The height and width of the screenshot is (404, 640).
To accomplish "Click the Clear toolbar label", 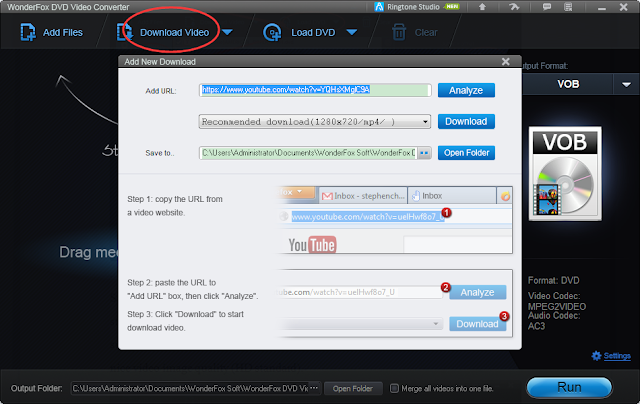I will pos(426,33).
